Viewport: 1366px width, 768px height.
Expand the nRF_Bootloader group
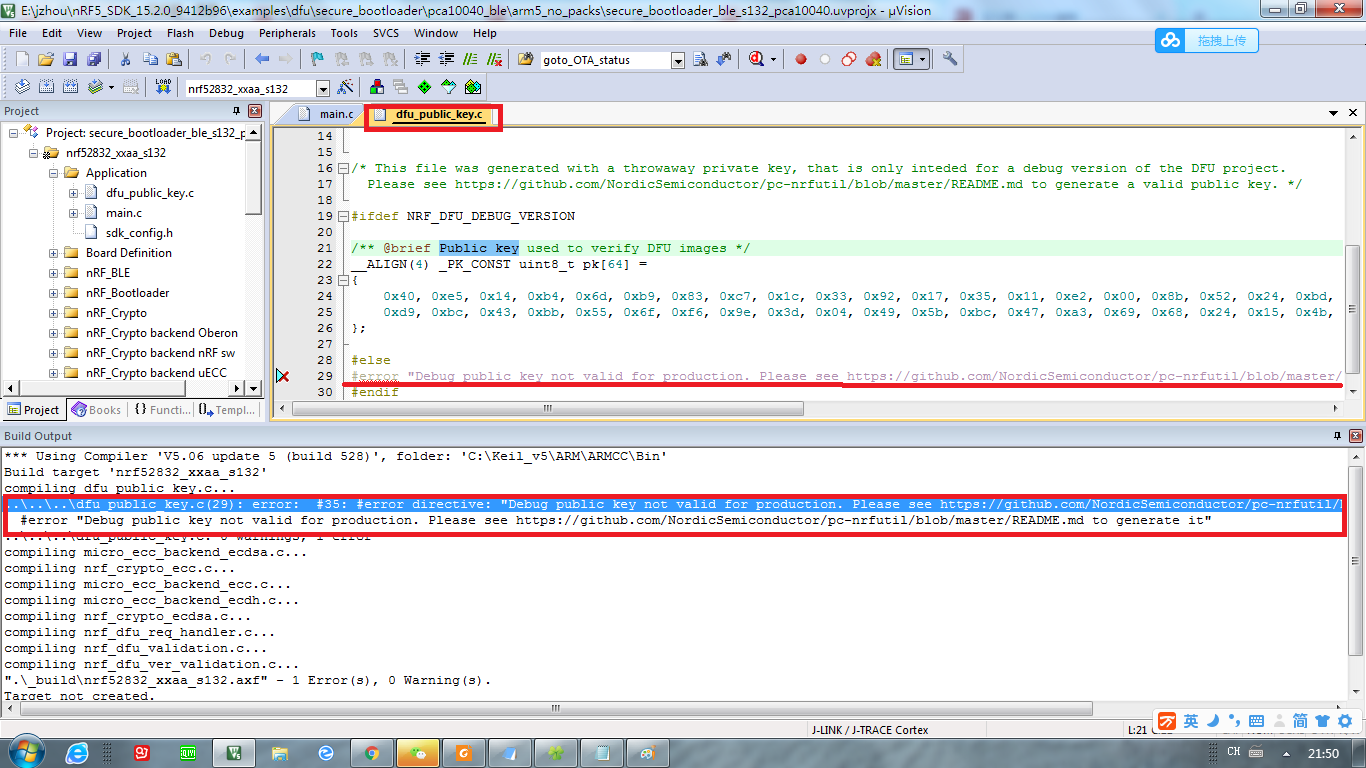coord(54,293)
